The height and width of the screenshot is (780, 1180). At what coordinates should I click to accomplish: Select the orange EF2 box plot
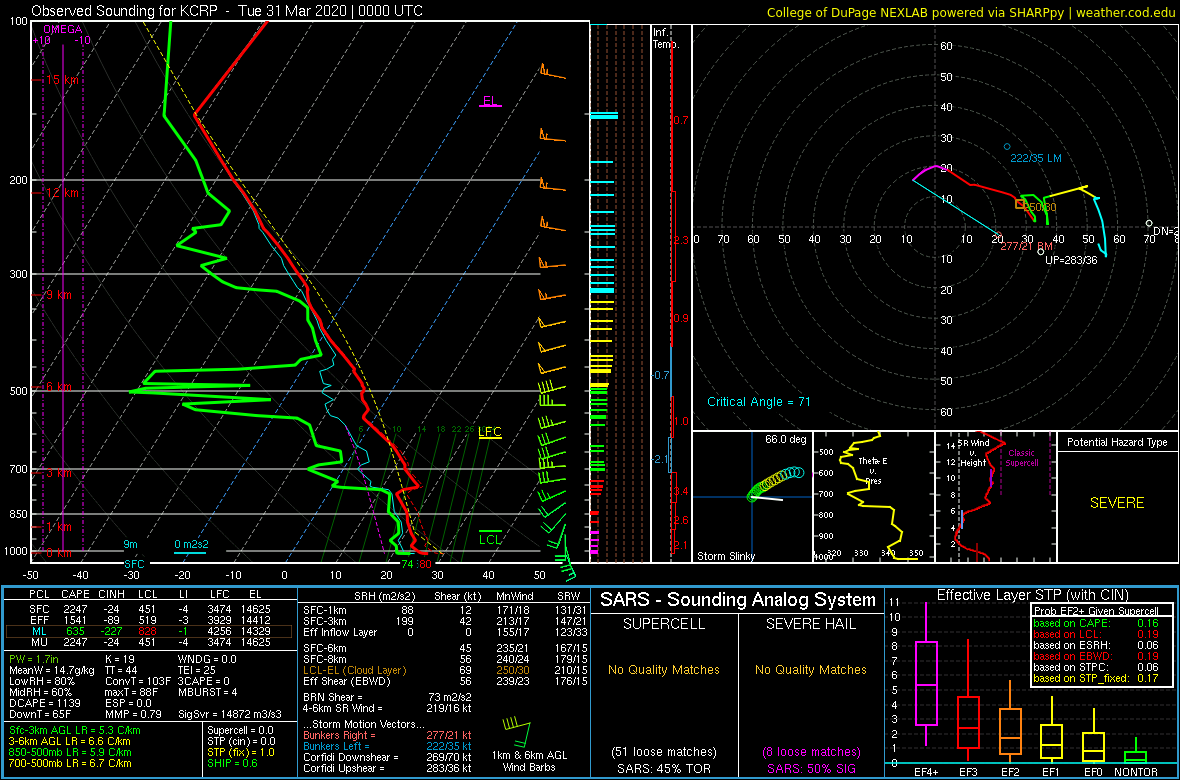[x=1010, y=720]
